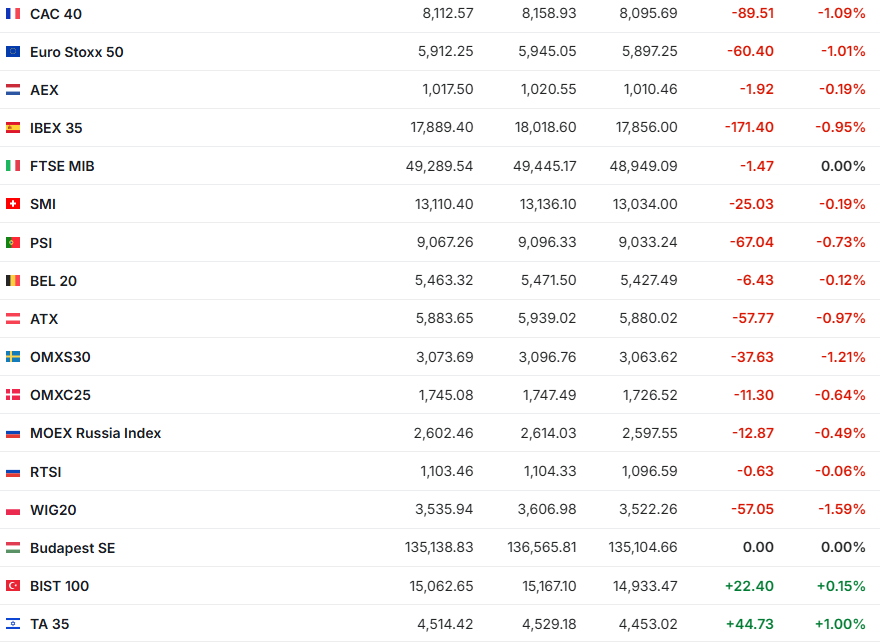Select WIG20 percent change -1.59%
Screen dimensions: 880x642
click(842, 510)
